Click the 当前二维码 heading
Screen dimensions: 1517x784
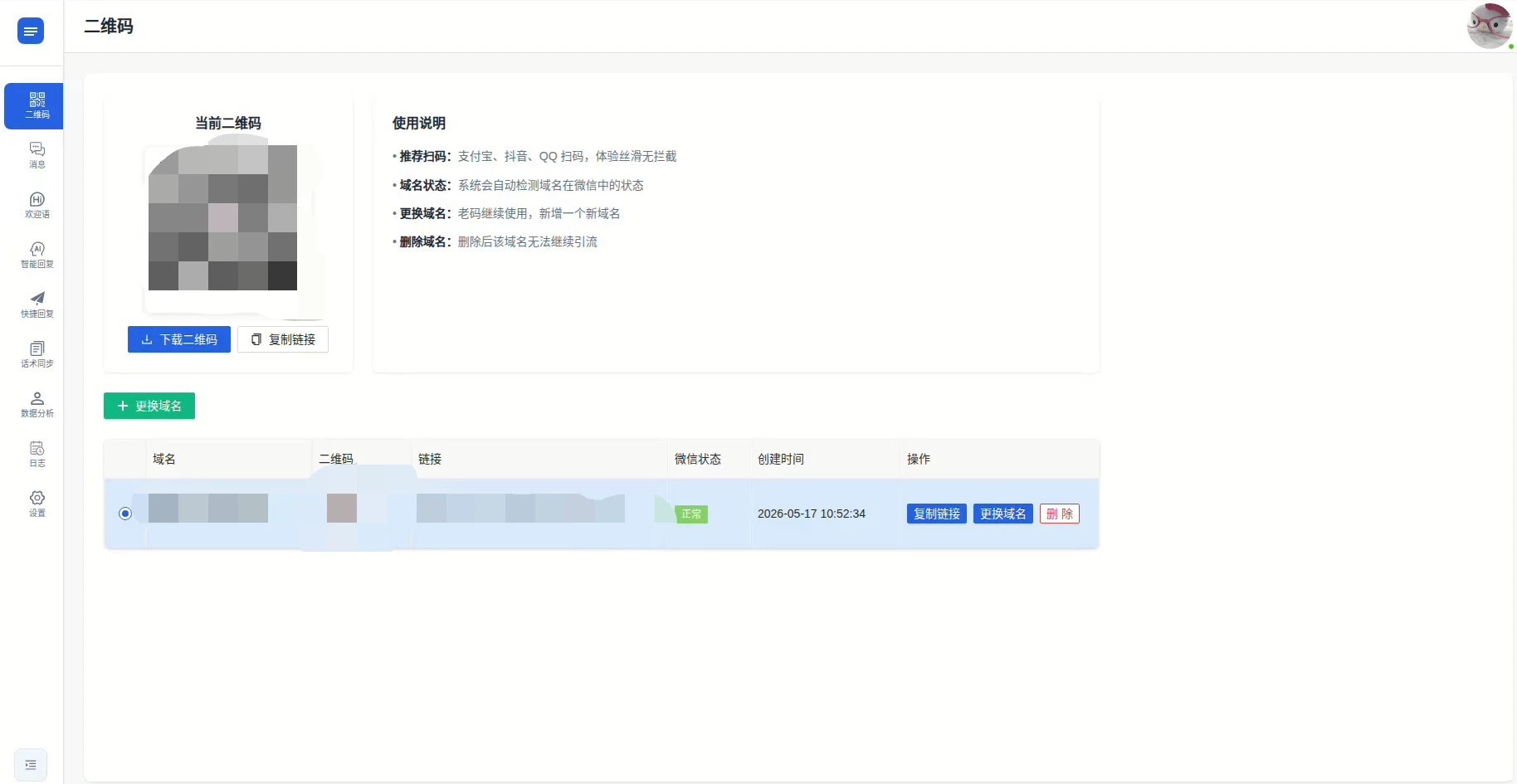pos(228,123)
